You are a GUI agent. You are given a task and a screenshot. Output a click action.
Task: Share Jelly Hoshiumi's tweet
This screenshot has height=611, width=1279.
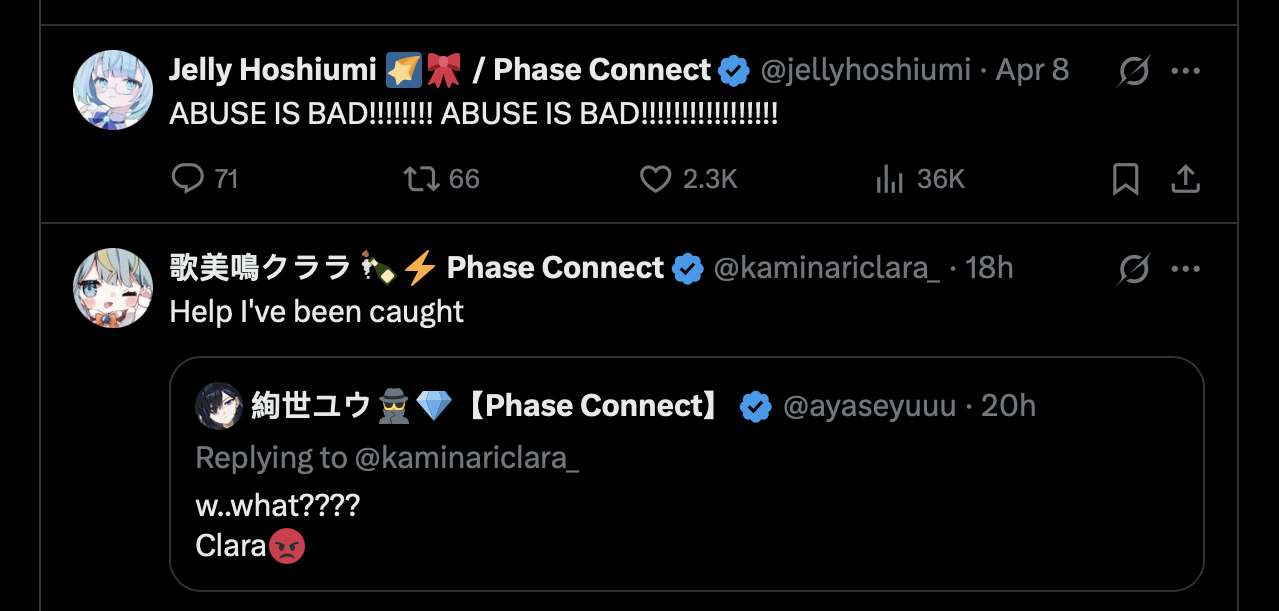click(x=1185, y=179)
